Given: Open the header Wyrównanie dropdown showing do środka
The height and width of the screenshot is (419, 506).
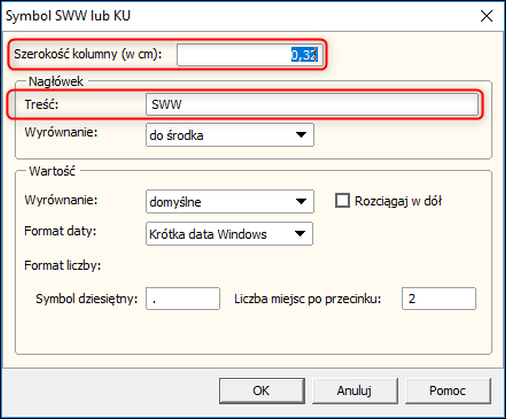Looking at the screenshot, I should click(x=230, y=135).
